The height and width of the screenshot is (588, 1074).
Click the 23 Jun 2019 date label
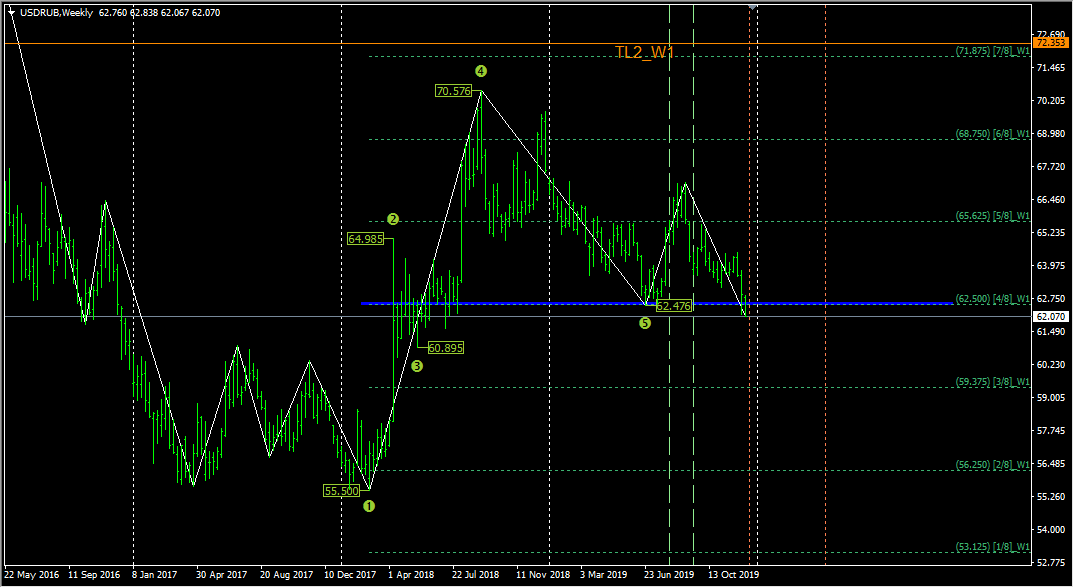click(669, 575)
